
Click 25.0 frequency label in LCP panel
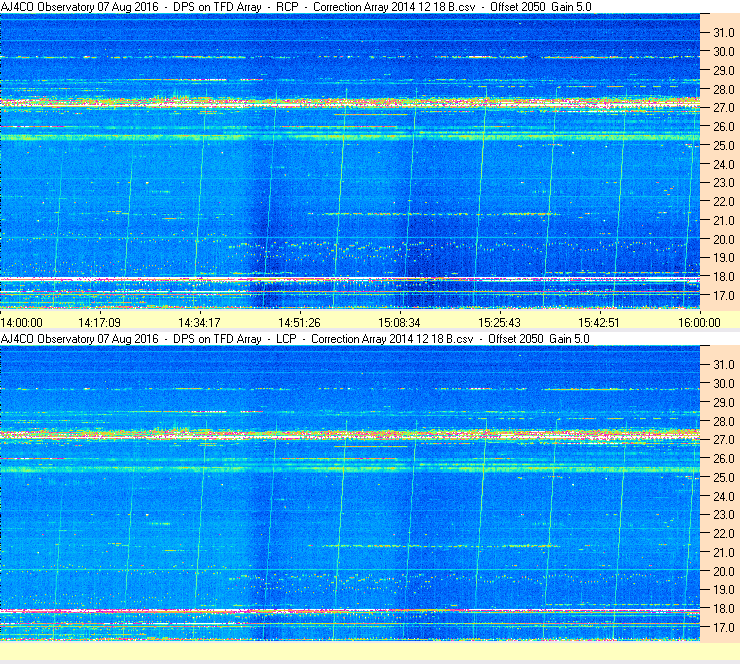coord(723,477)
